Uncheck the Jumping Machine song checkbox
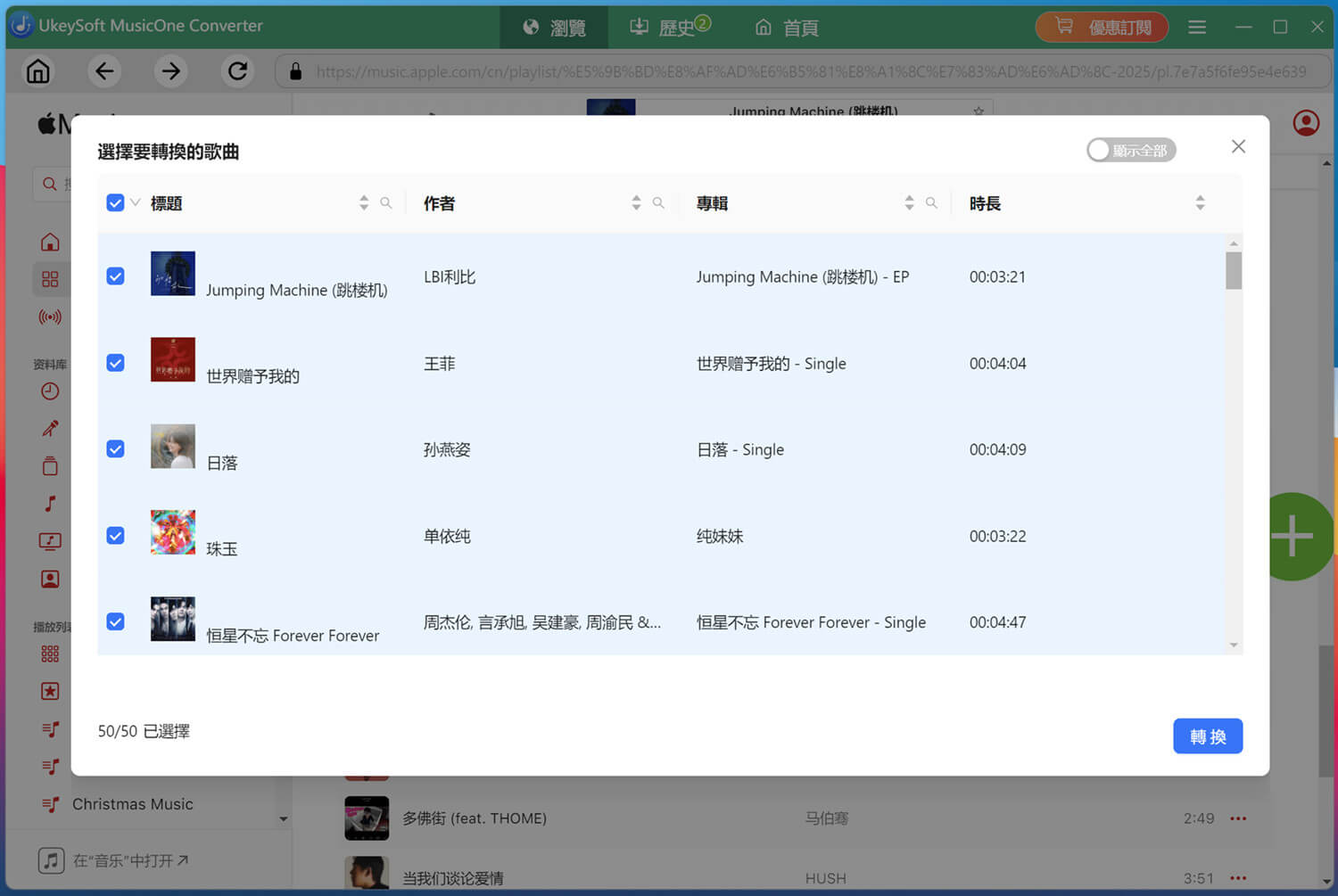 [116, 276]
